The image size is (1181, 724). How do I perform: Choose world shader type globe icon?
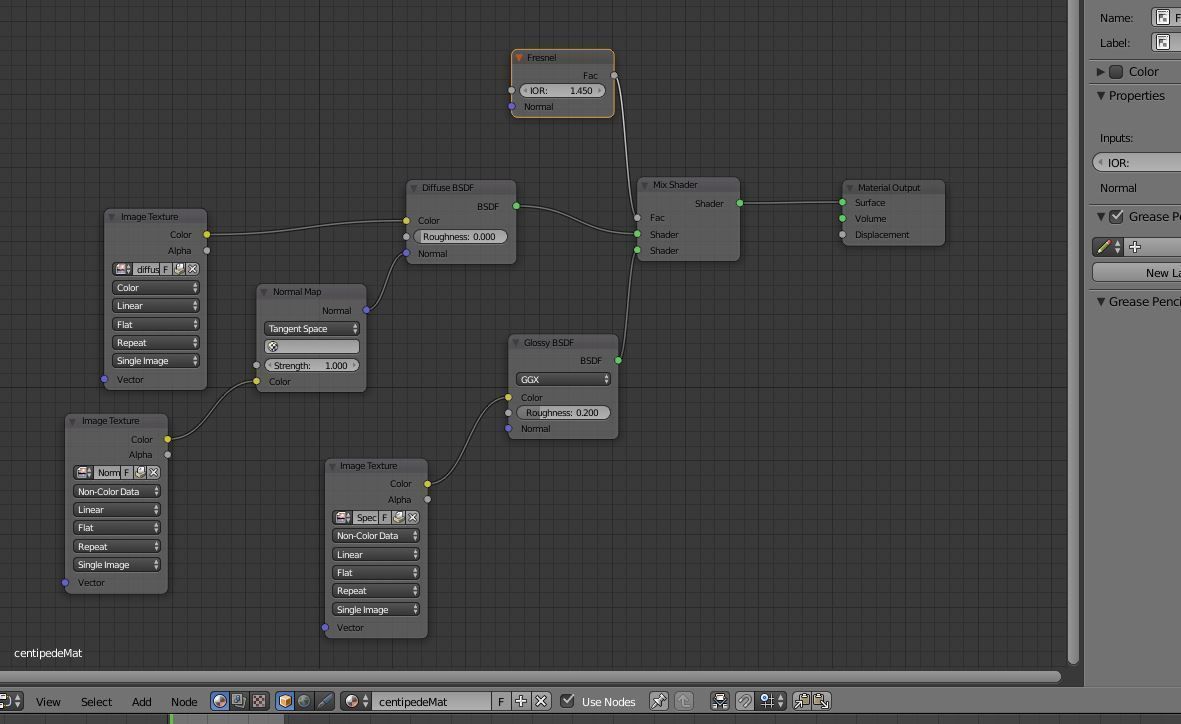pyautogui.click(x=304, y=701)
